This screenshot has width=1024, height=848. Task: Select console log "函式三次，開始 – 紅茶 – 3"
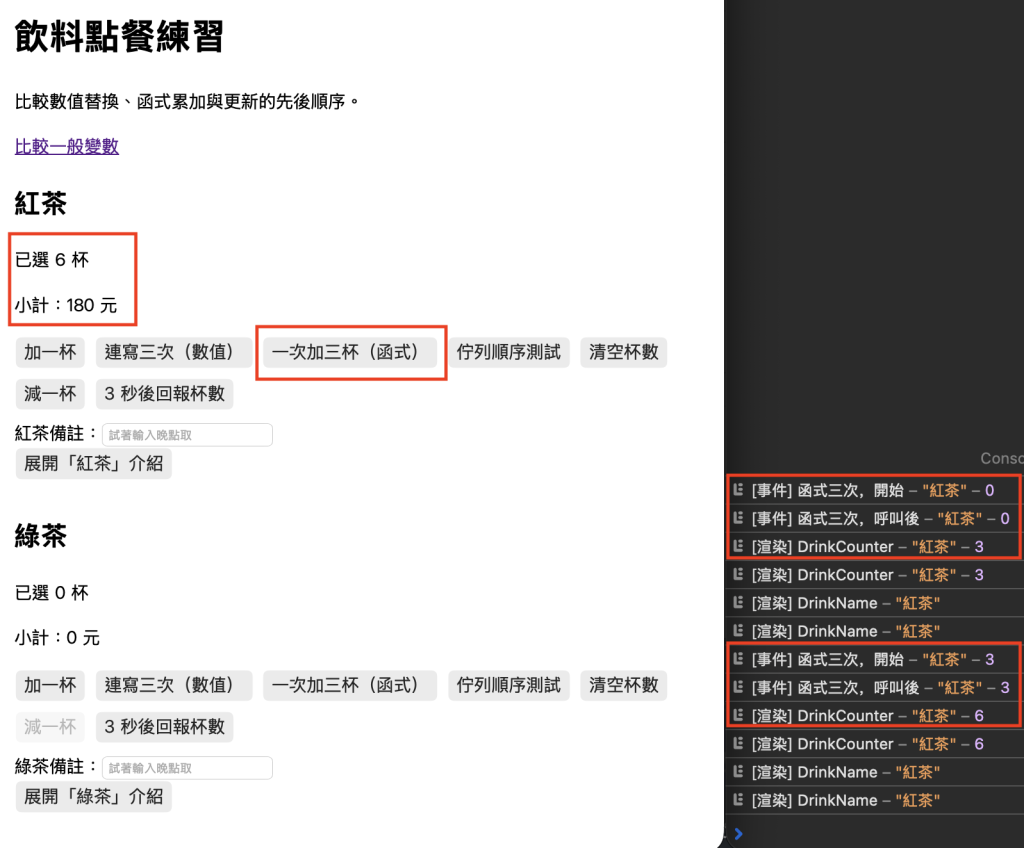click(x=875, y=660)
